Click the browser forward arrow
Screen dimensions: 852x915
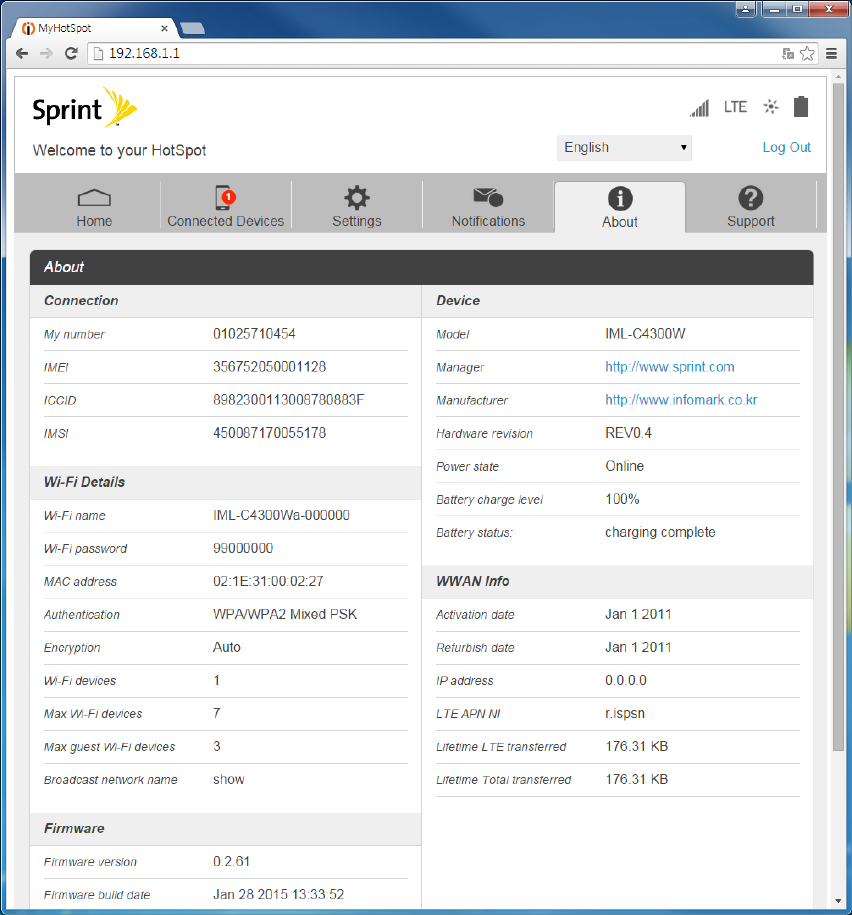46,54
